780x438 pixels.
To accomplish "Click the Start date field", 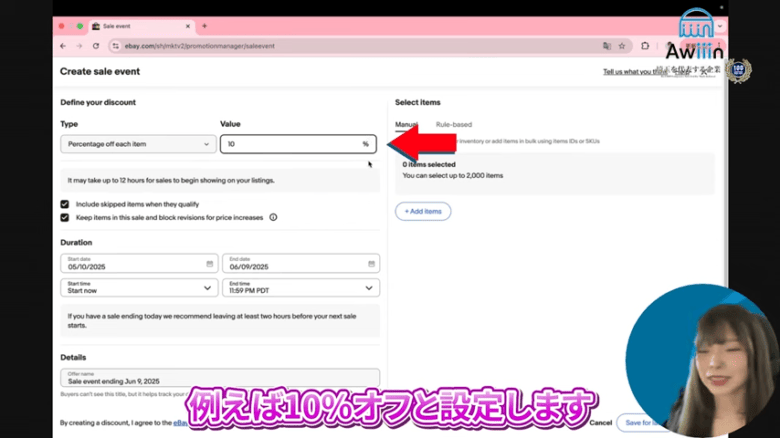I will (x=139, y=263).
